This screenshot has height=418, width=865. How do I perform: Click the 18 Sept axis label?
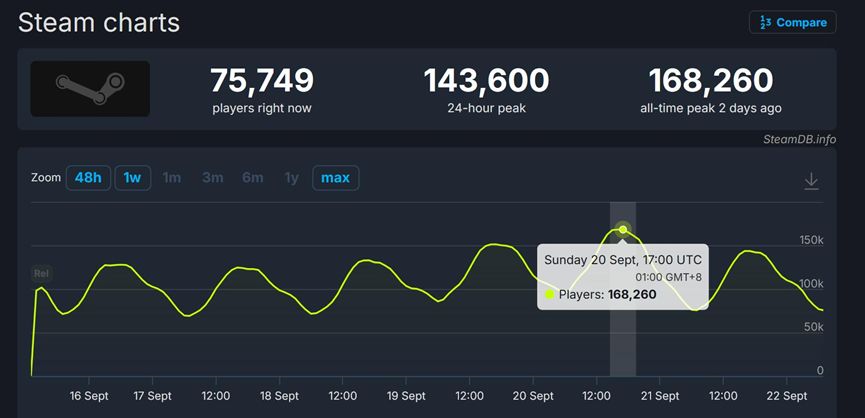point(279,396)
